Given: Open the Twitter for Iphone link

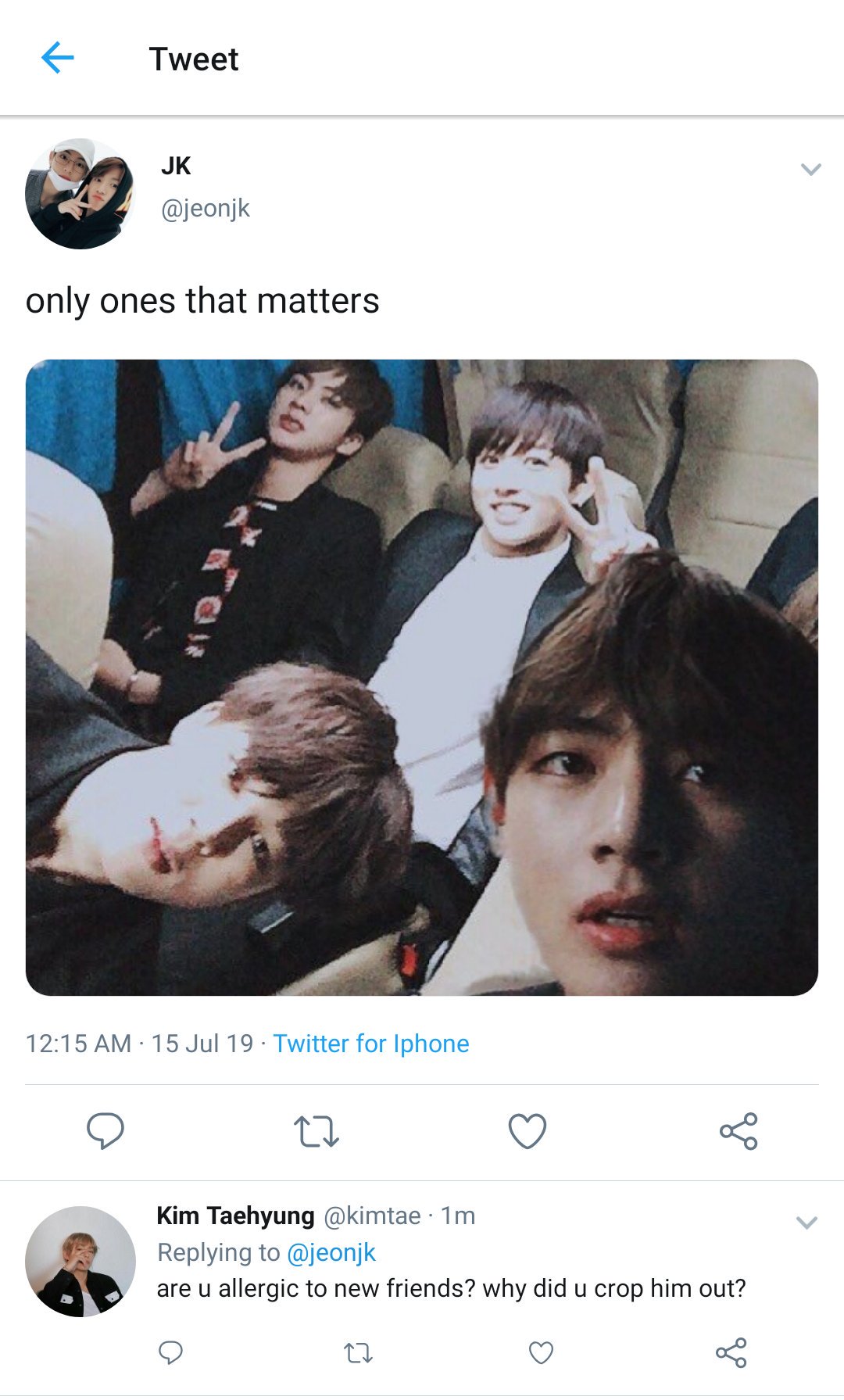Looking at the screenshot, I should [x=371, y=1044].
